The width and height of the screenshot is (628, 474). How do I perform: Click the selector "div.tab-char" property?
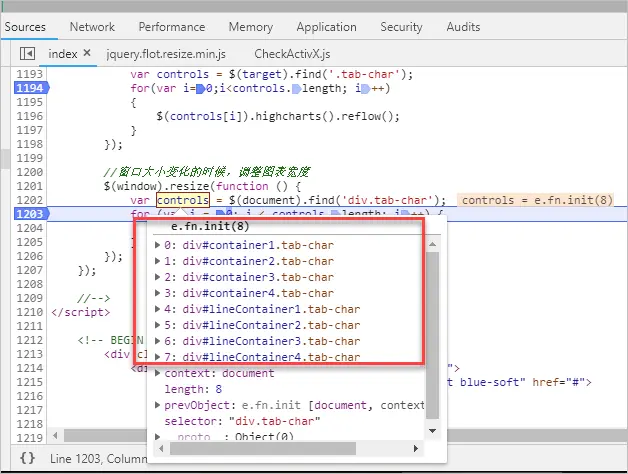pos(242,421)
